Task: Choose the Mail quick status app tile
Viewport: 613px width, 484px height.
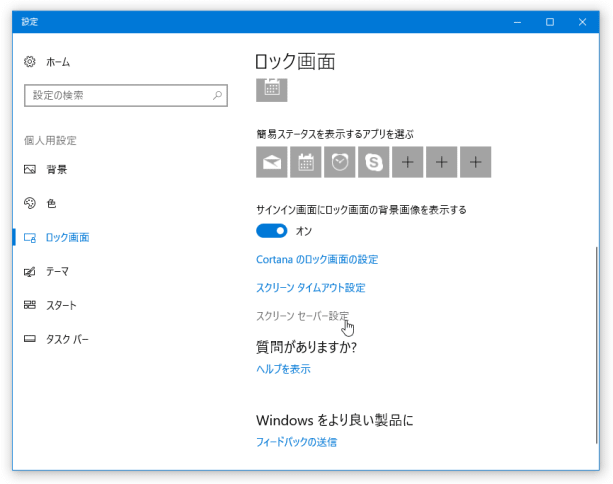Action: point(272,162)
